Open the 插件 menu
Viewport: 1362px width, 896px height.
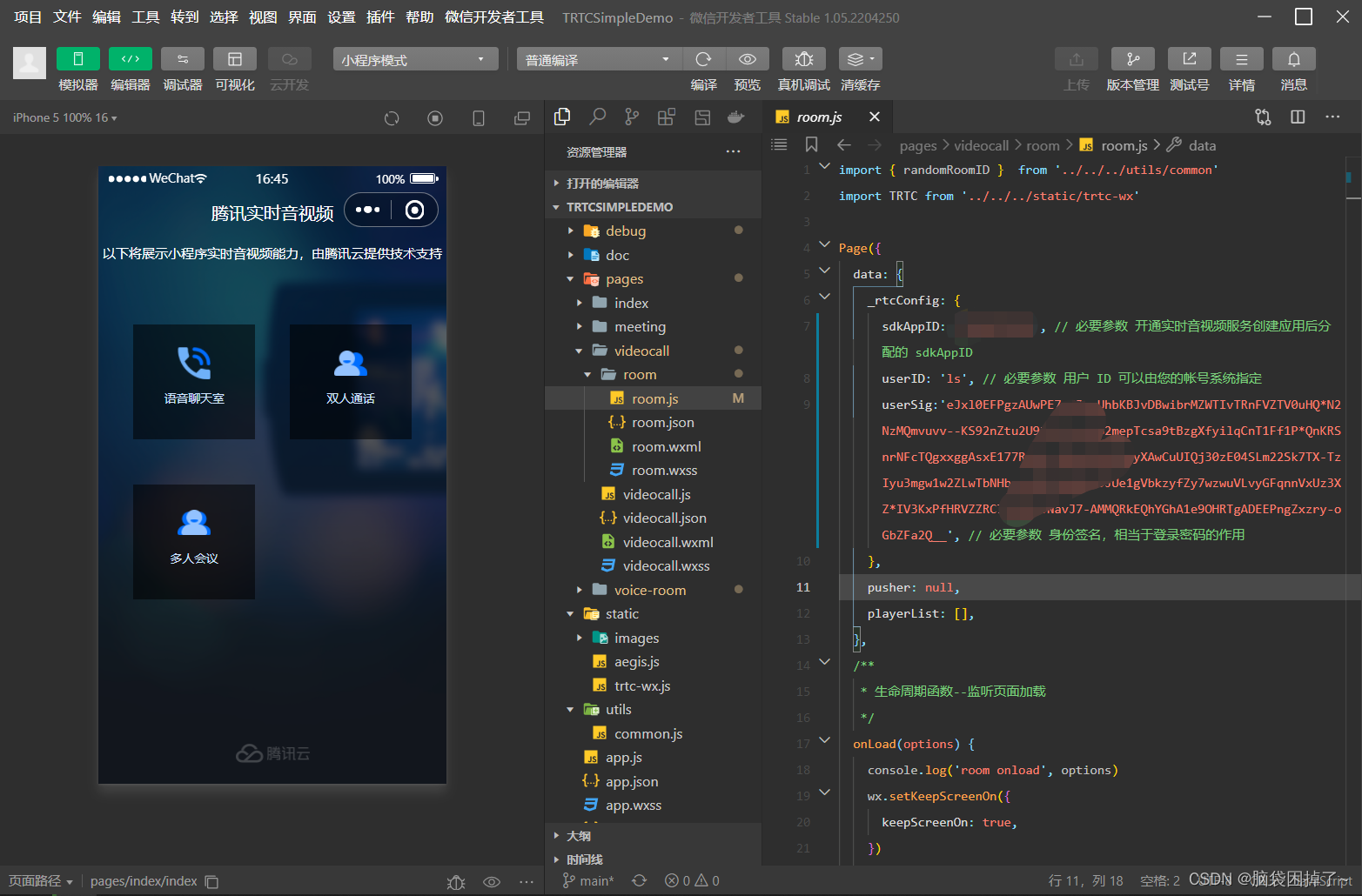(x=380, y=17)
